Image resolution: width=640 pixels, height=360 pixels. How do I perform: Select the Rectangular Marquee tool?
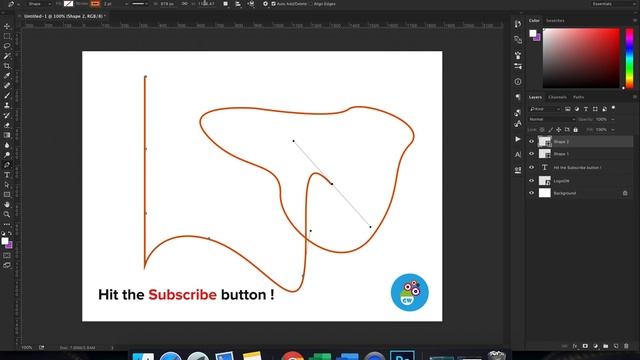(x=7, y=36)
